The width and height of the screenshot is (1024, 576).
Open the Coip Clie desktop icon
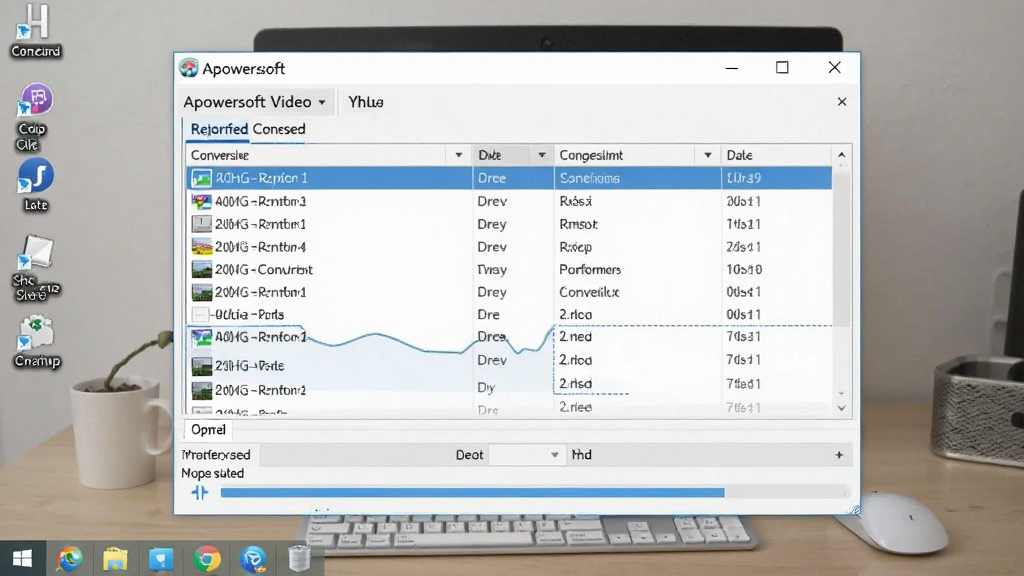(34, 117)
